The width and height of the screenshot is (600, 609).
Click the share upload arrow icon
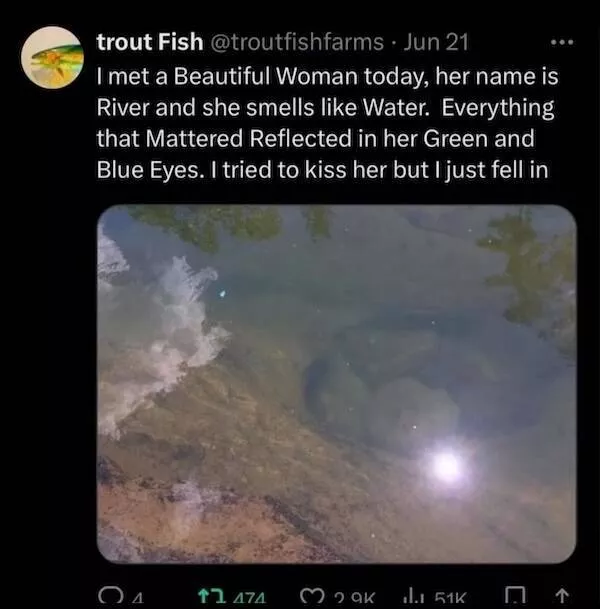point(562,600)
